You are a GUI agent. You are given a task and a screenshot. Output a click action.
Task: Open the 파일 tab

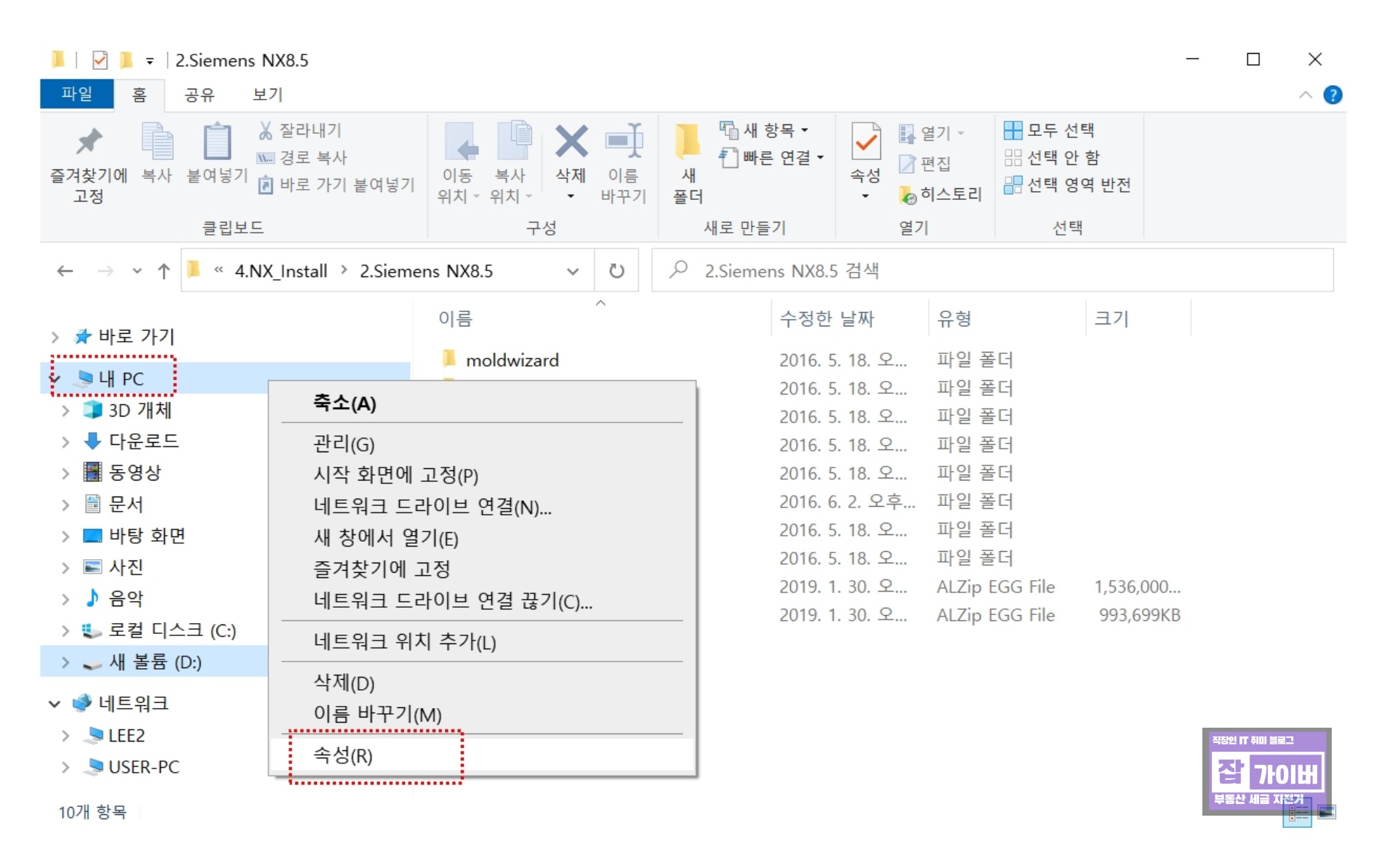(x=76, y=95)
